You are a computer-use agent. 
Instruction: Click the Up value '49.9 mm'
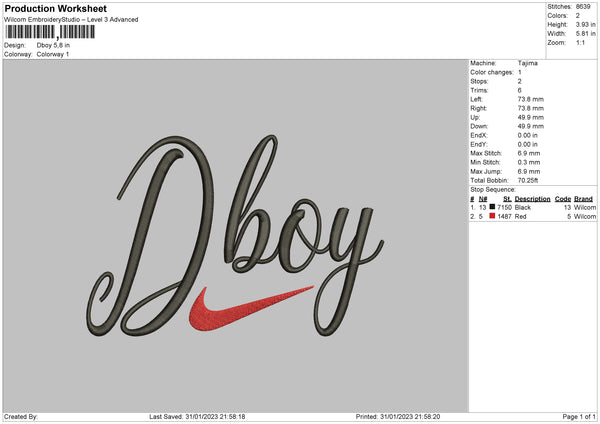(x=531, y=117)
